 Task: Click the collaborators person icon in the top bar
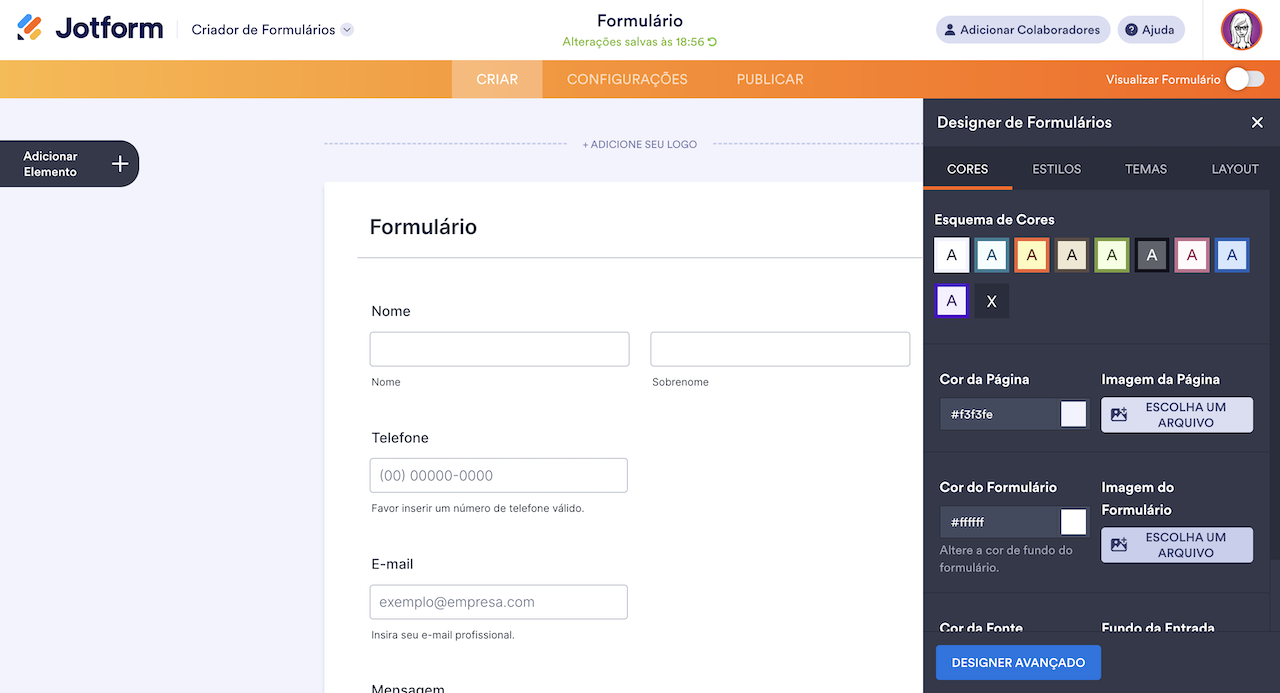[x=949, y=29]
